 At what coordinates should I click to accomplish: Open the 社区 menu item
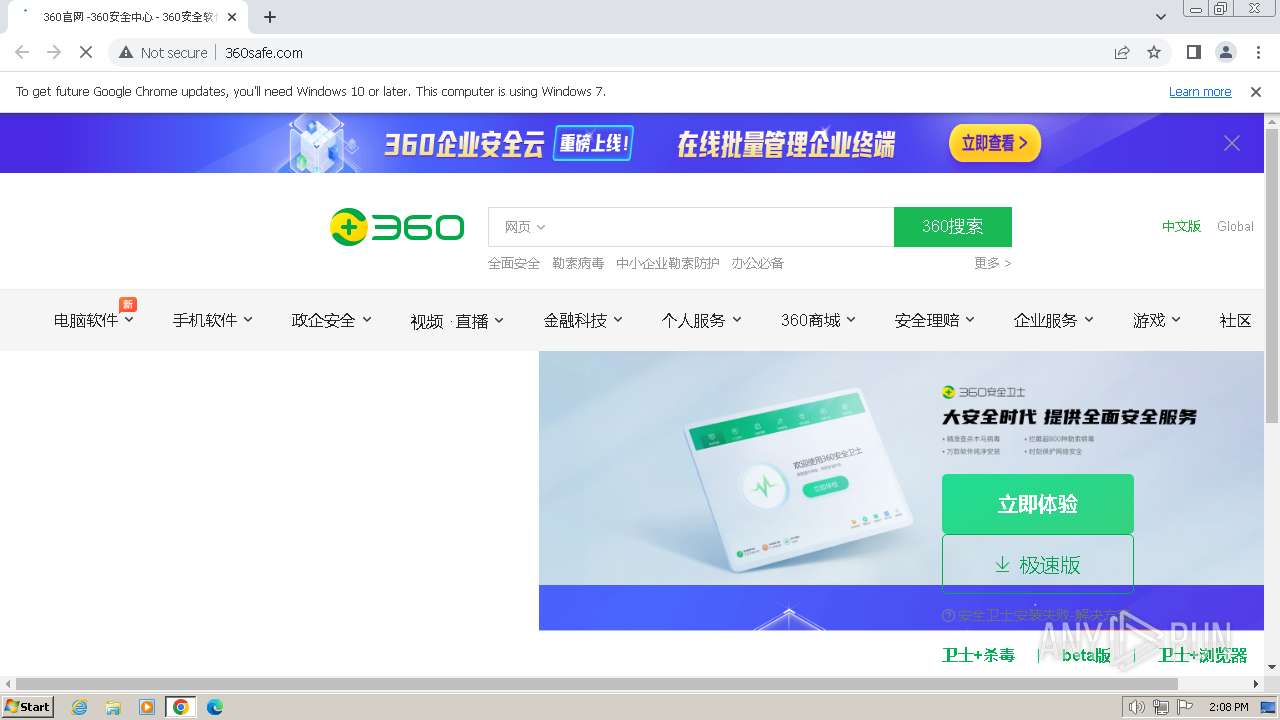click(x=1235, y=320)
